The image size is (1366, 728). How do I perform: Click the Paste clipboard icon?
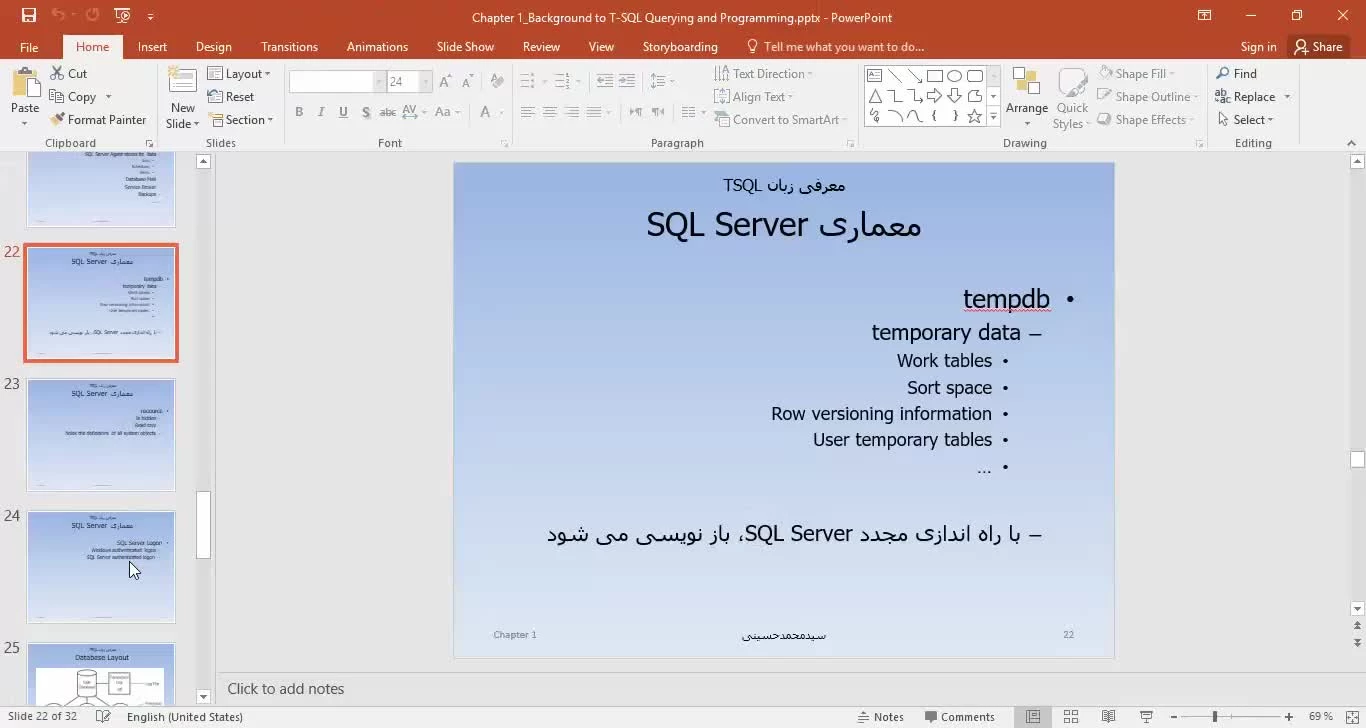(25, 82)
